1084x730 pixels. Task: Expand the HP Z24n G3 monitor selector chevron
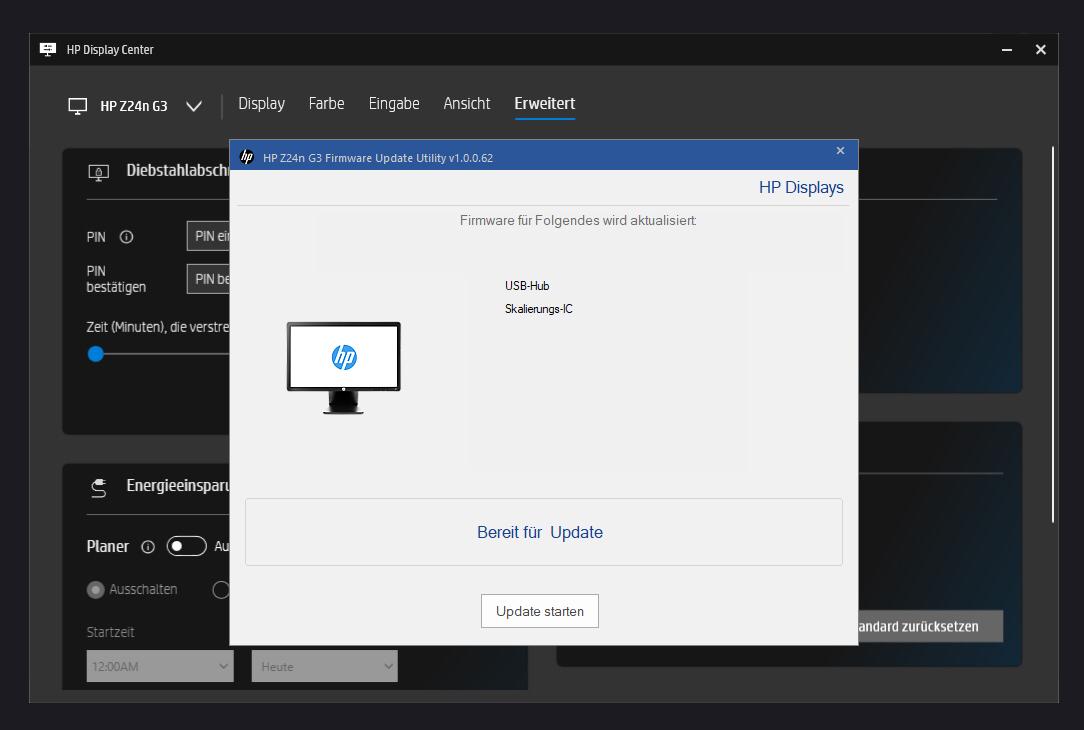point(194,106)
